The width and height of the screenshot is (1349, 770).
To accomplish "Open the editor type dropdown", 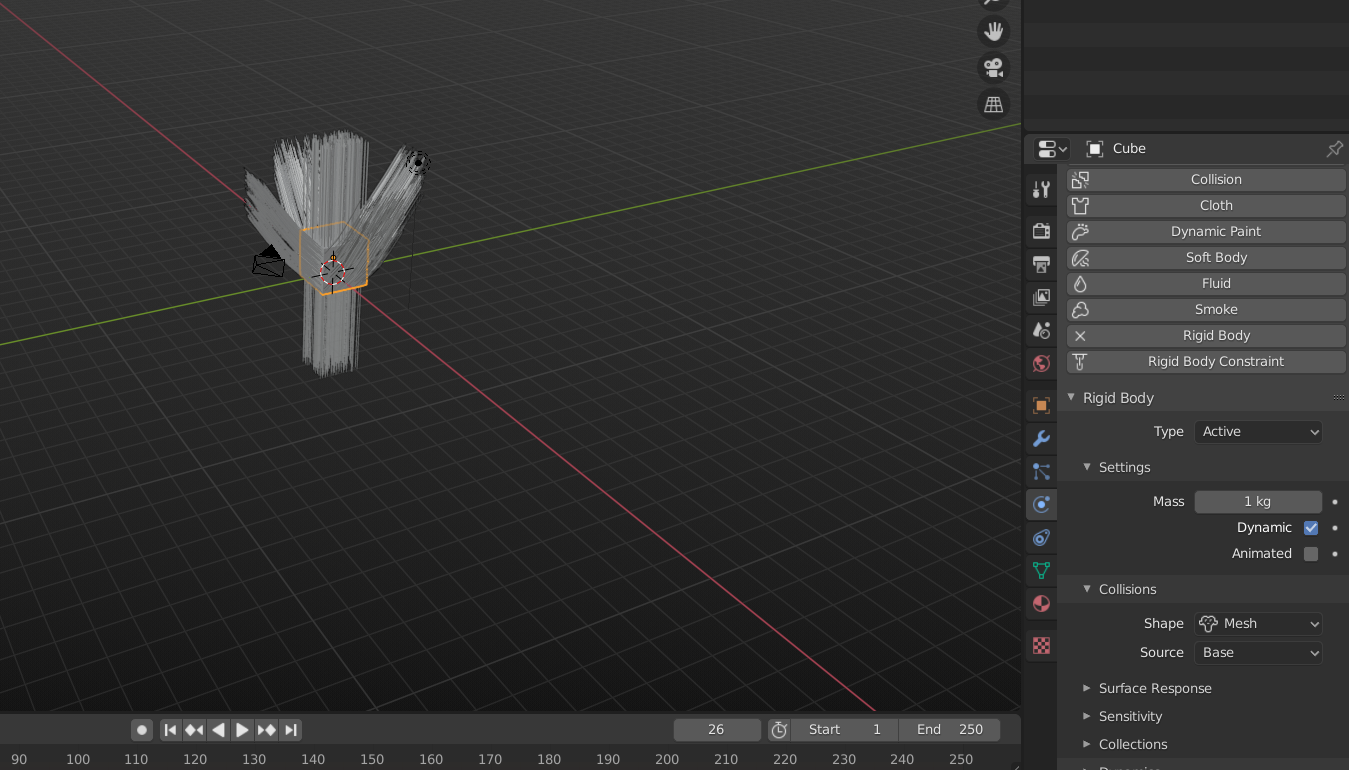I will click(x=1051, y=148).
